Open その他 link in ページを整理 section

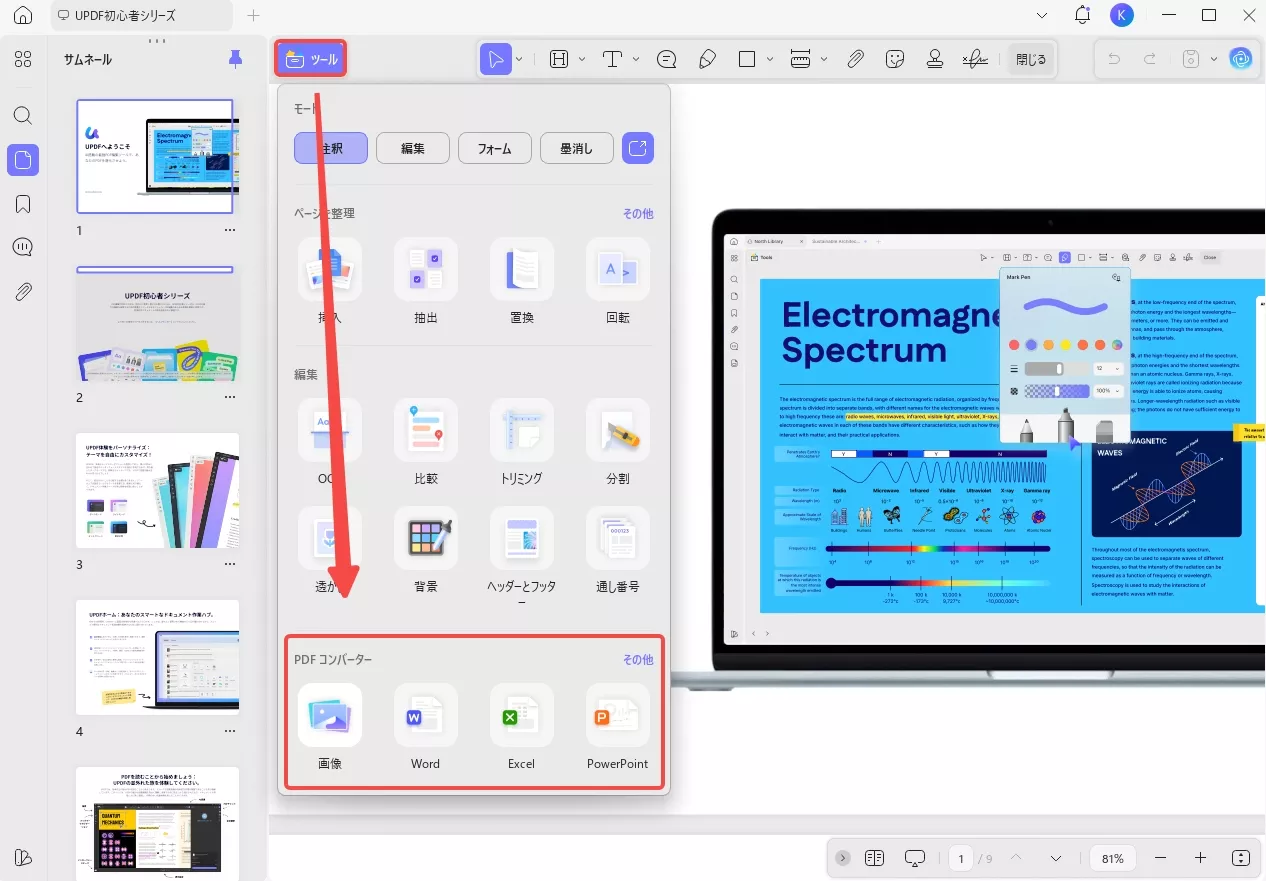pos(638,213)
